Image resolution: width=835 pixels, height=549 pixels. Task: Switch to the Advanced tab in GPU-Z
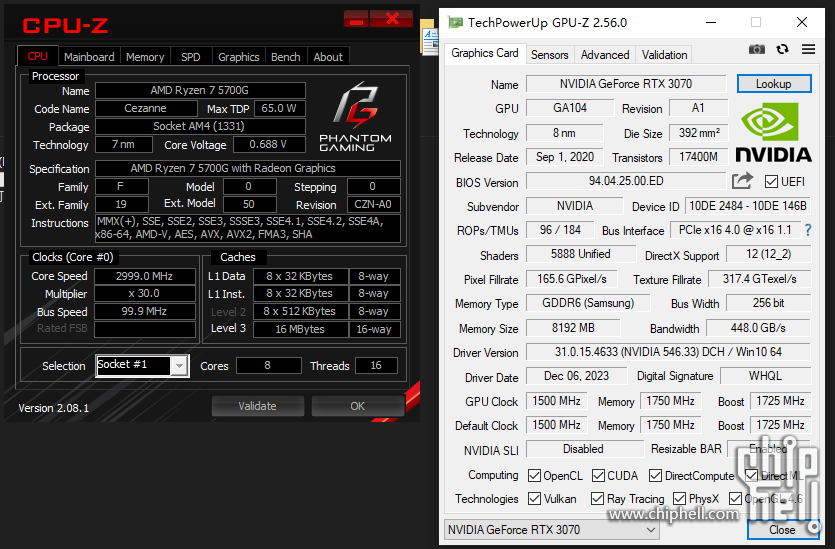tap(605, 55)
